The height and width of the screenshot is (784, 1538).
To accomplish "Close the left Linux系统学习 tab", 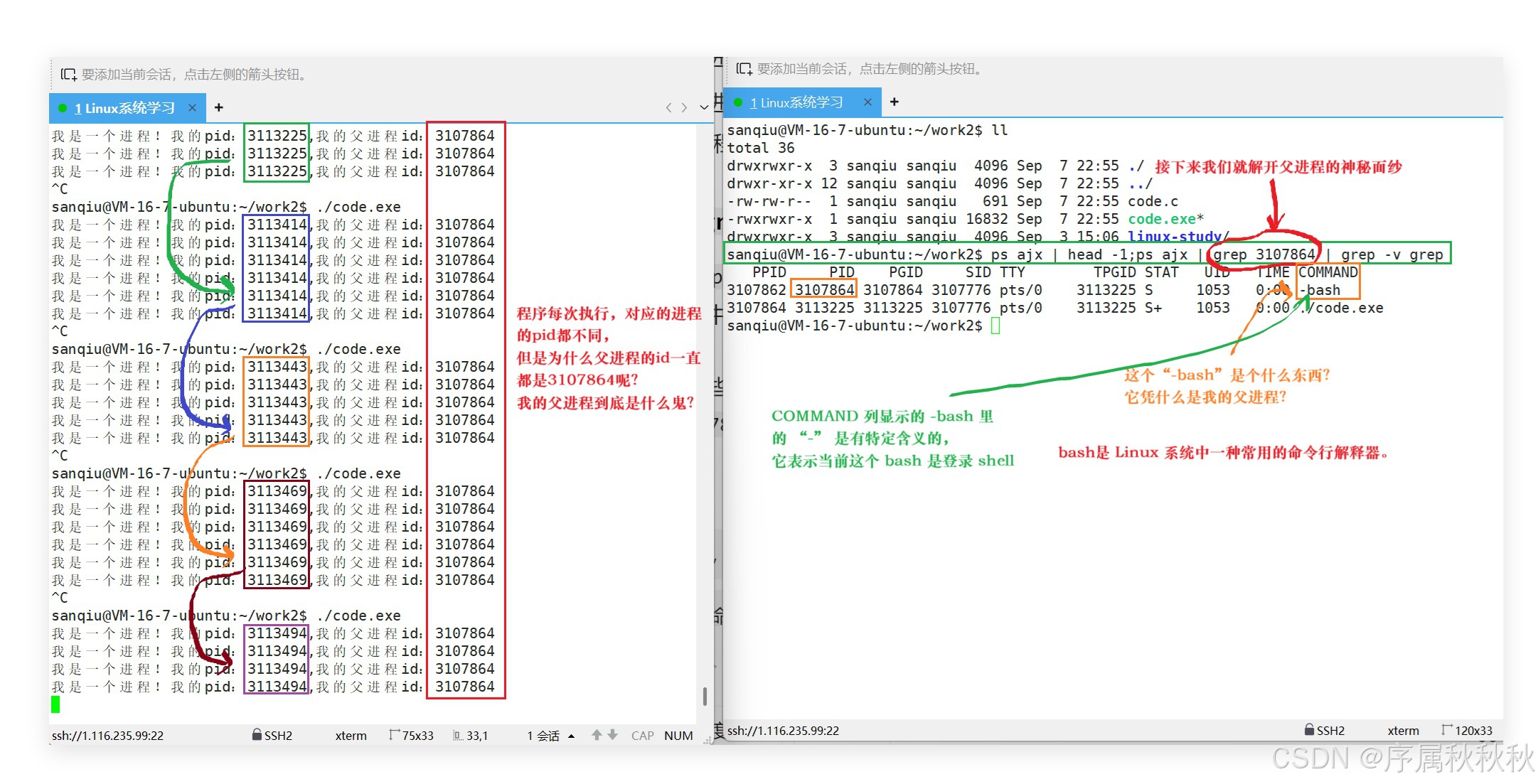I will point(192,107).
